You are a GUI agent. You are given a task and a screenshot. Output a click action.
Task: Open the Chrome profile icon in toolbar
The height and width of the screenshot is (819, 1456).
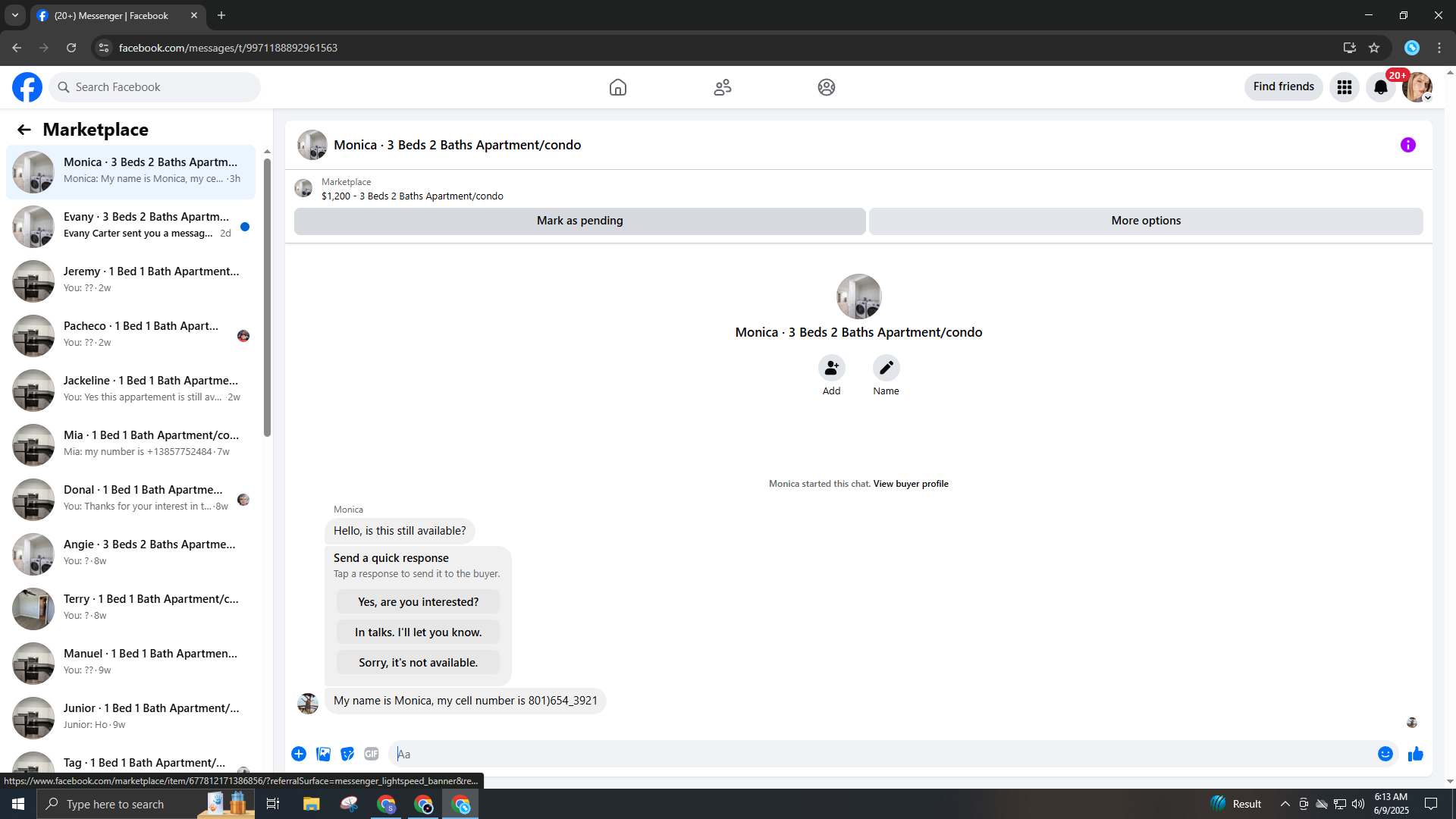click(1411, 48)
